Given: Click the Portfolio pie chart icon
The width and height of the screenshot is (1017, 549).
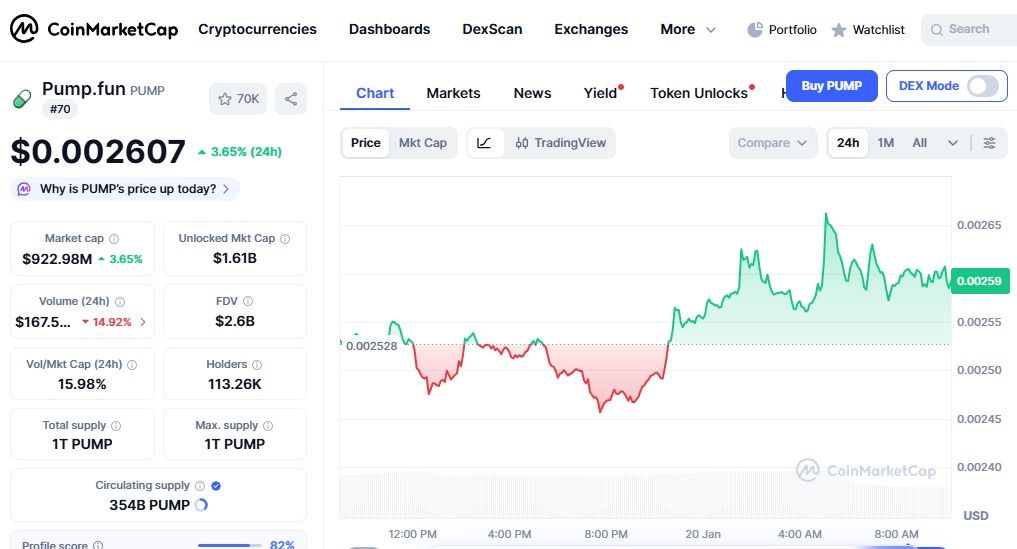Looking at the screenshot, I should 755,29.
